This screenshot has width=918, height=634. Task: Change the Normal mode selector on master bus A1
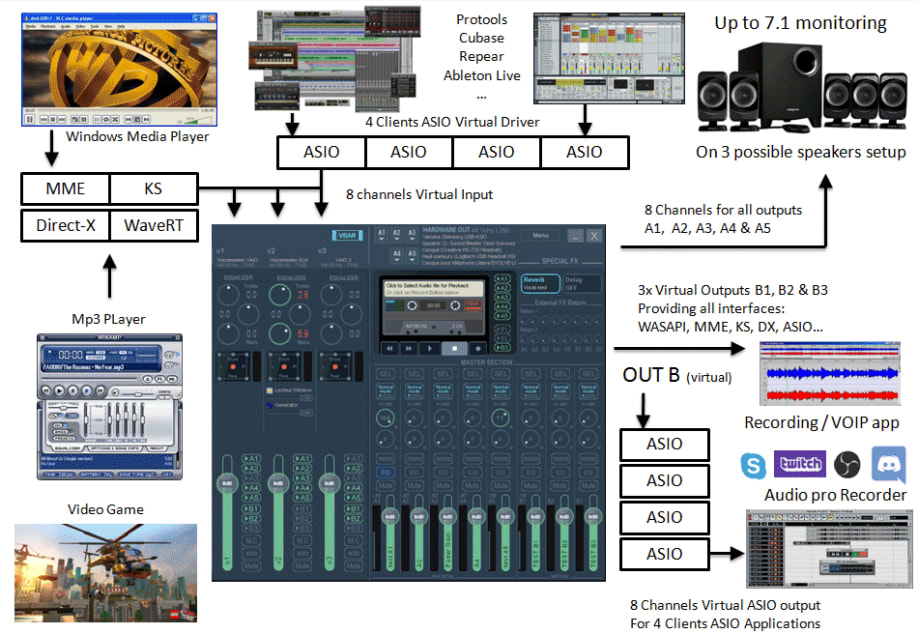coord(386,390)
